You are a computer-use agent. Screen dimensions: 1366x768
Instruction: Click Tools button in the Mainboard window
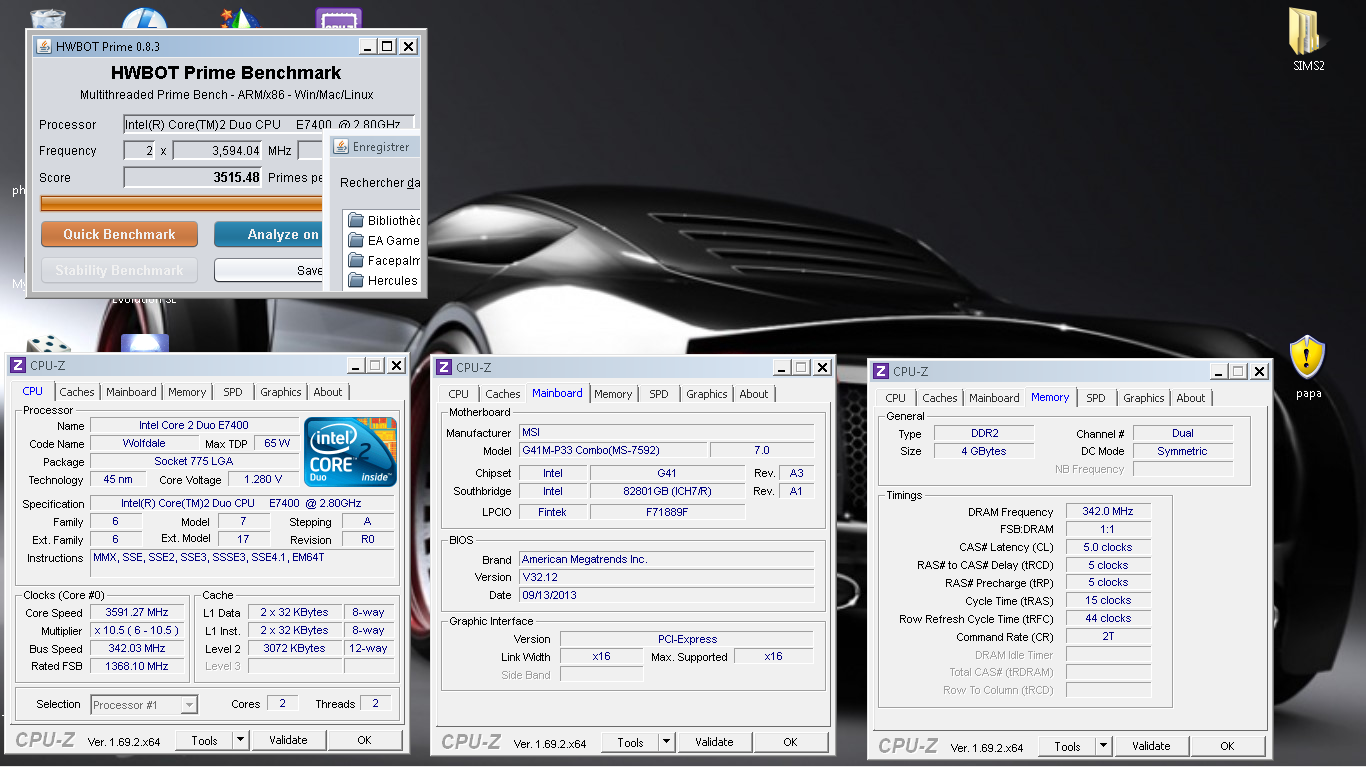click(x=630, y=742)
